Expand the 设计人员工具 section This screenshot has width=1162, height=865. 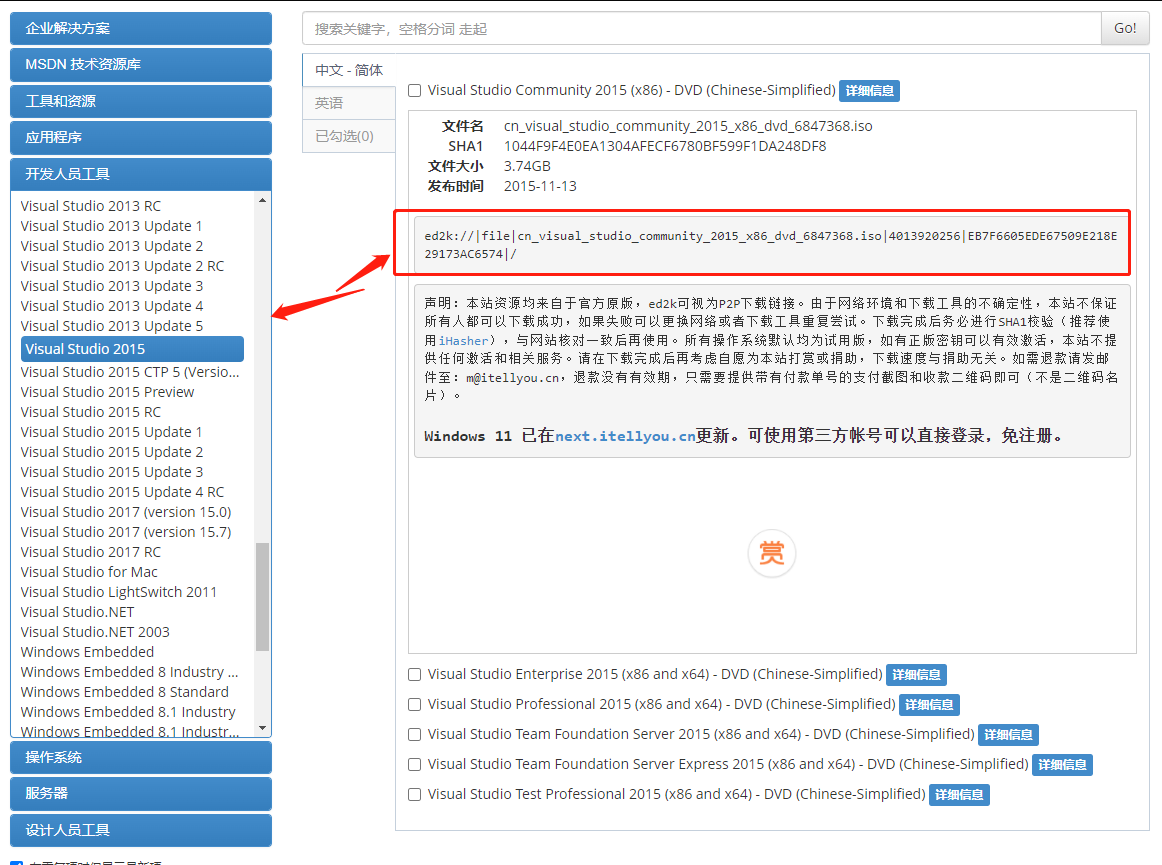coord(141,830)
